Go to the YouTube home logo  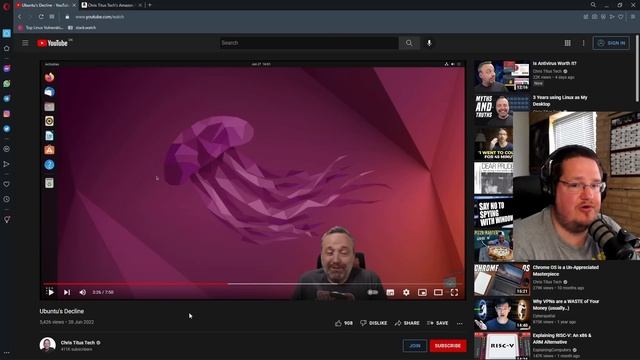[53, 43]
